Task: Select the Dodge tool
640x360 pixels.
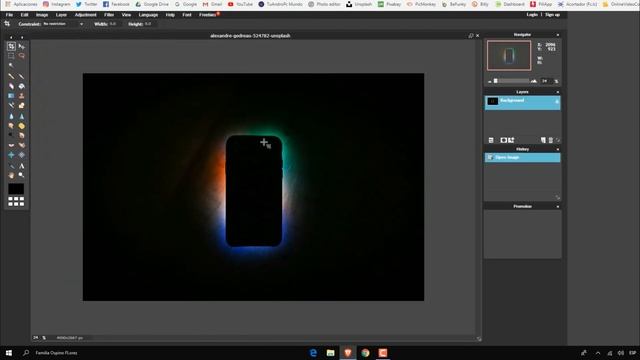Action: click(11, 136)
